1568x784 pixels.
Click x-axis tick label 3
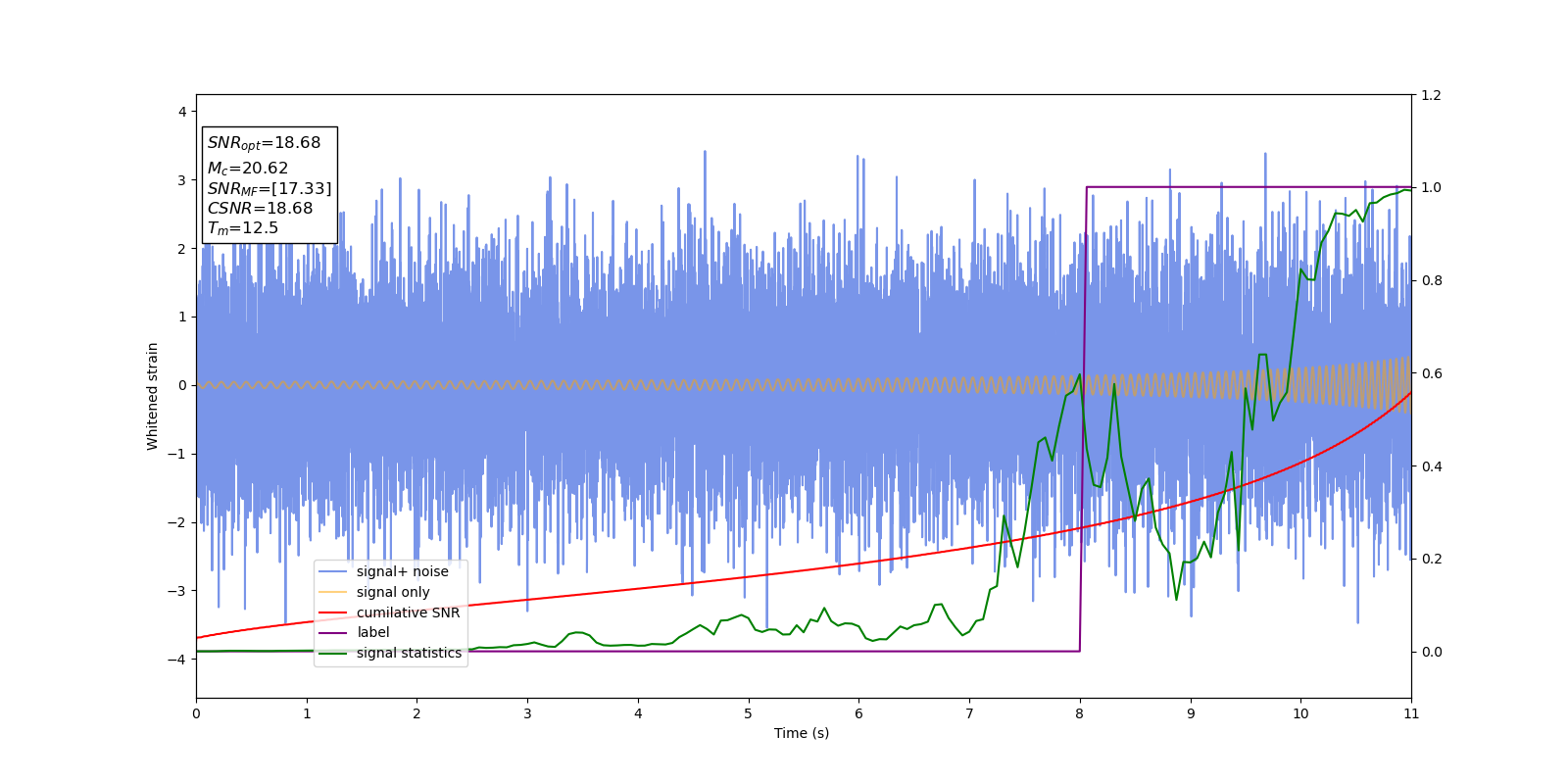527,713
